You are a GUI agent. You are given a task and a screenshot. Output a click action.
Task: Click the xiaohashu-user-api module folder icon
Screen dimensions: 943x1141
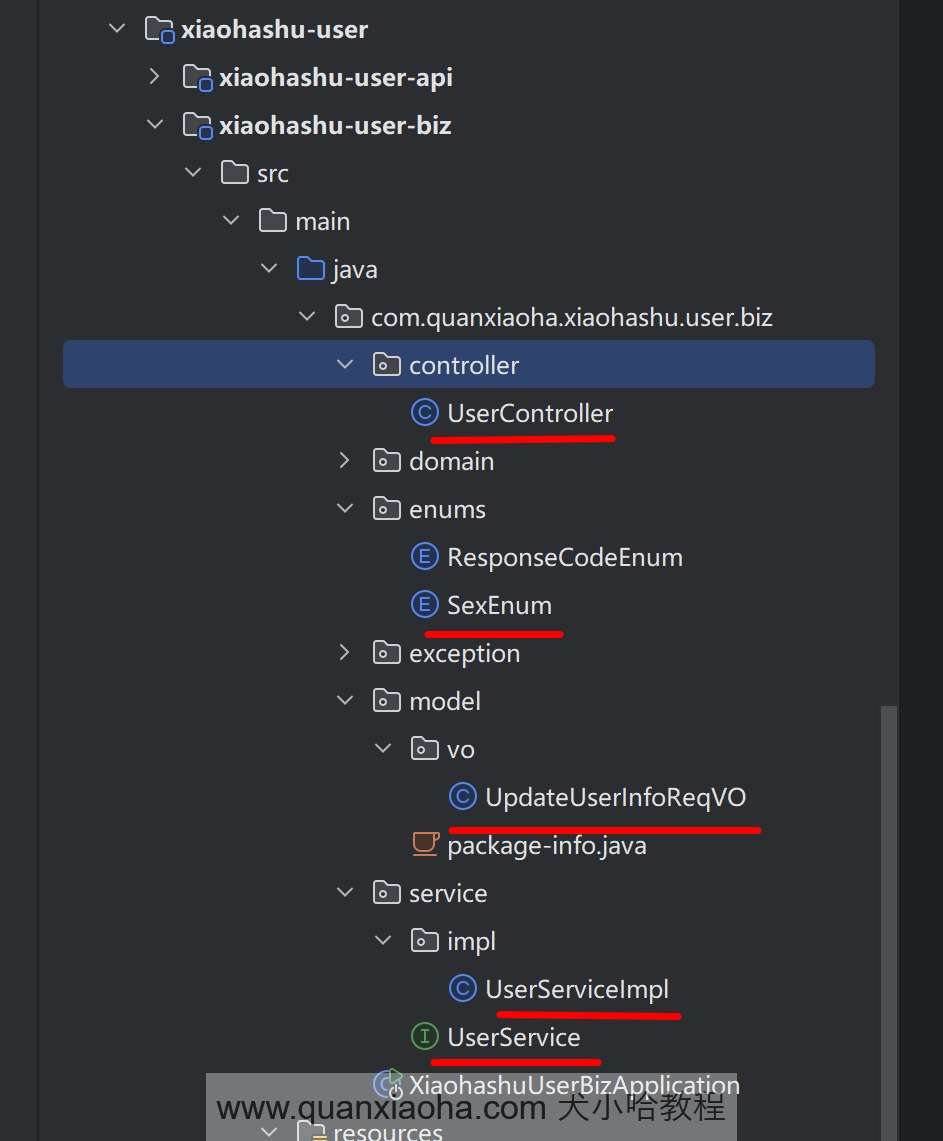coord(197,77)
